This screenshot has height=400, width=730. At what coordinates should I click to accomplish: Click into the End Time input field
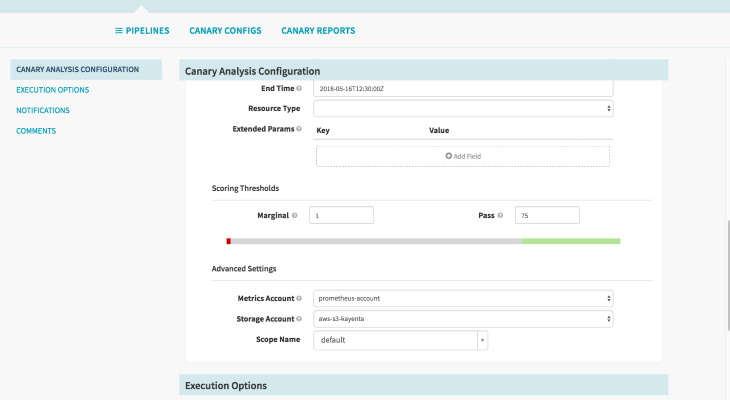pyautogui.click(x=463, y=88)
